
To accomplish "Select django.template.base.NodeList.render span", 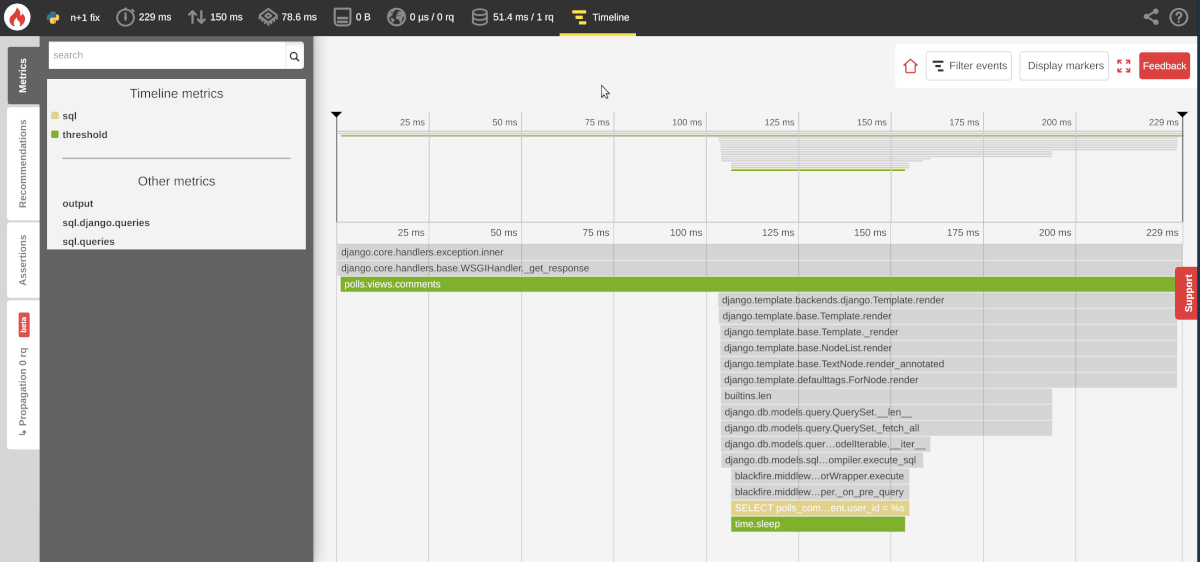I will pyautogui.click(x=948, y=348).
